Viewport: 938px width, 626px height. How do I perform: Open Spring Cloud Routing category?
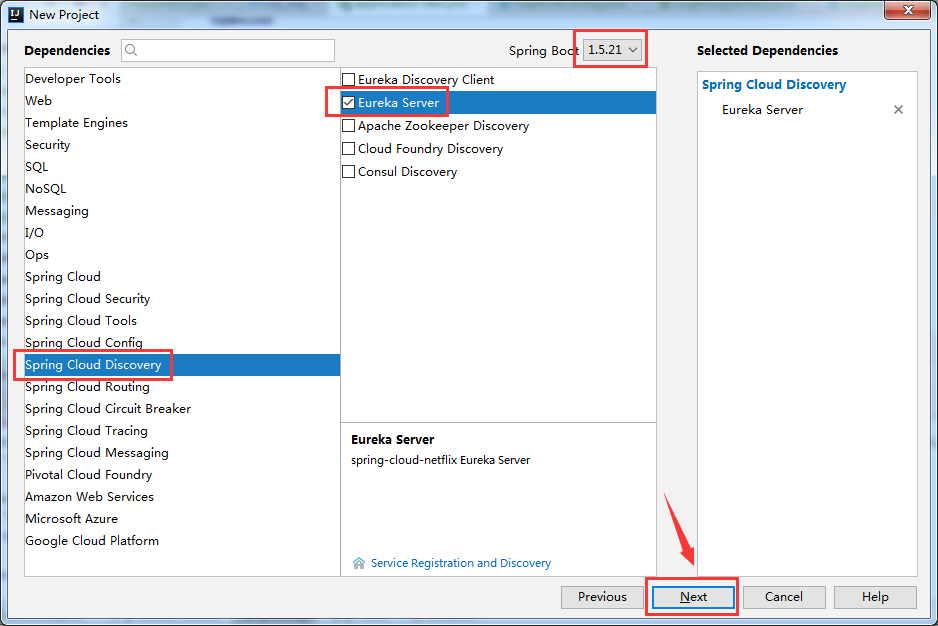[182, 387]
